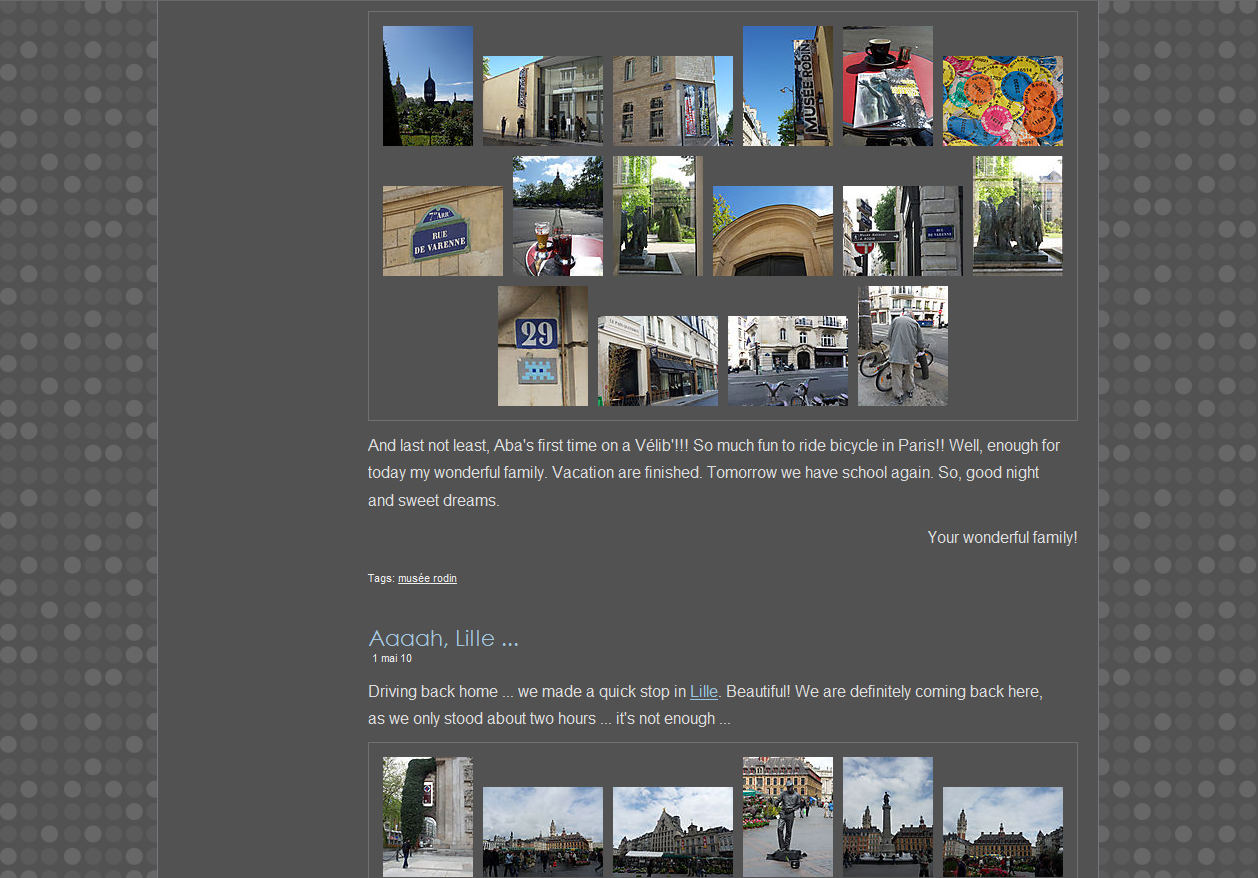View the Lille statue man in square photo
This screenshot has height=878, width=1258.
pyautogui.click(x=787, y=816)
